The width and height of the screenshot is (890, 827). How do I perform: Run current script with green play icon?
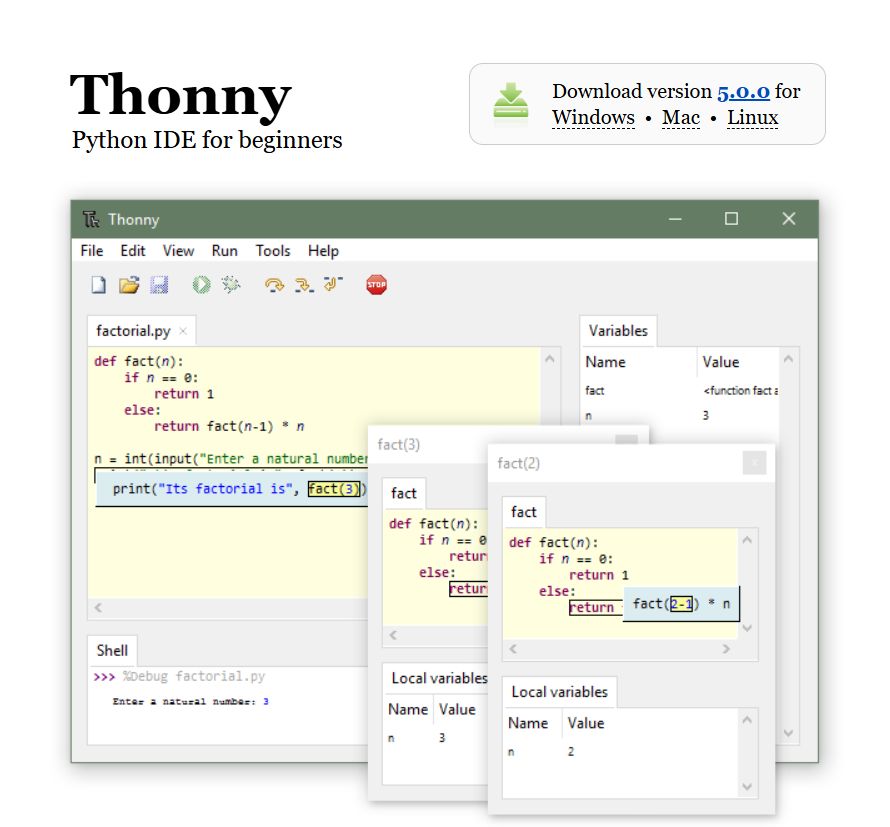[x=201, y=284]
